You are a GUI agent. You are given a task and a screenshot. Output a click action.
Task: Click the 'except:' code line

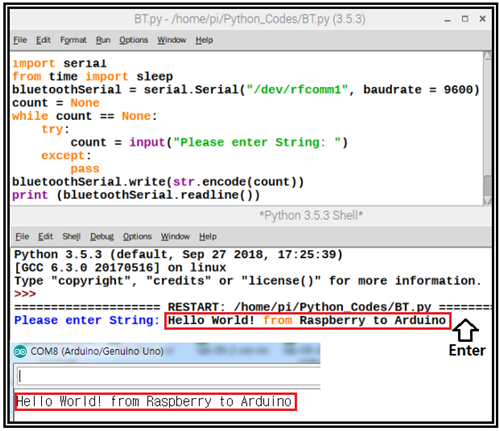point(66,156)
